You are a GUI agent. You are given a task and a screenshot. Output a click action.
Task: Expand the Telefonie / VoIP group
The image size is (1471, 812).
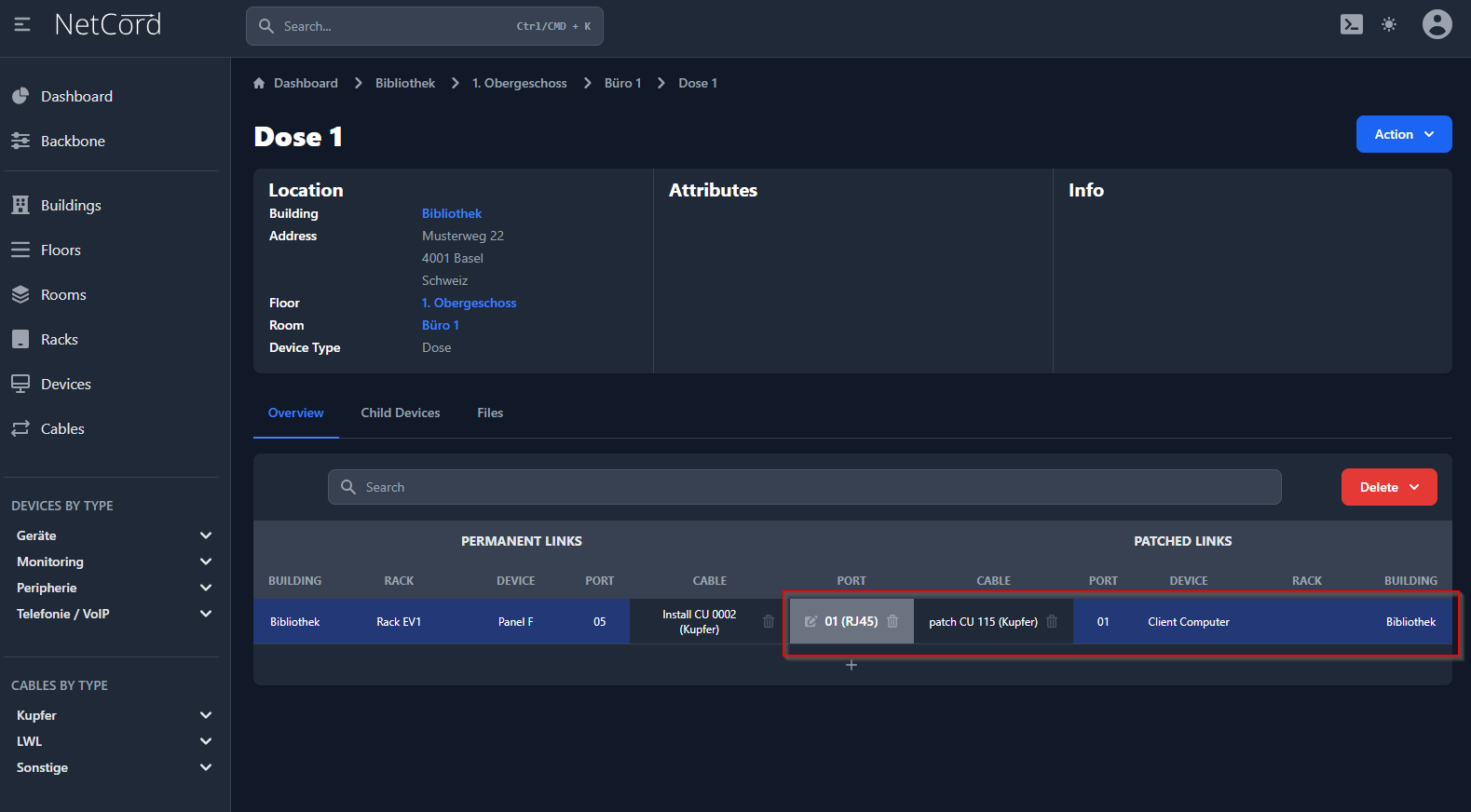[206, 614]
